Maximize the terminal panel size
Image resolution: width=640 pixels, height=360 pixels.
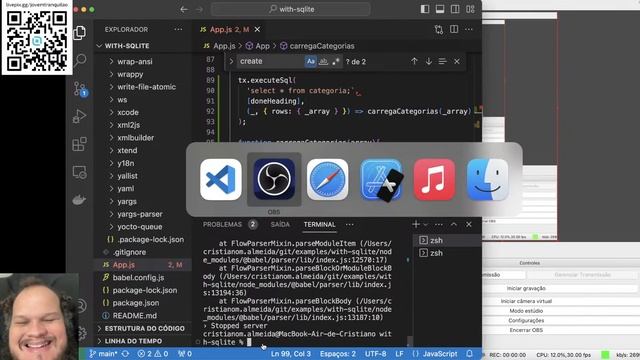point(454,224)
